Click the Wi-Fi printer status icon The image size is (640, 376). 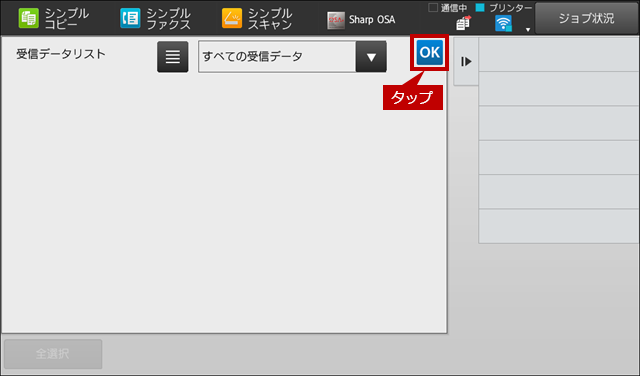pos(503,23)
